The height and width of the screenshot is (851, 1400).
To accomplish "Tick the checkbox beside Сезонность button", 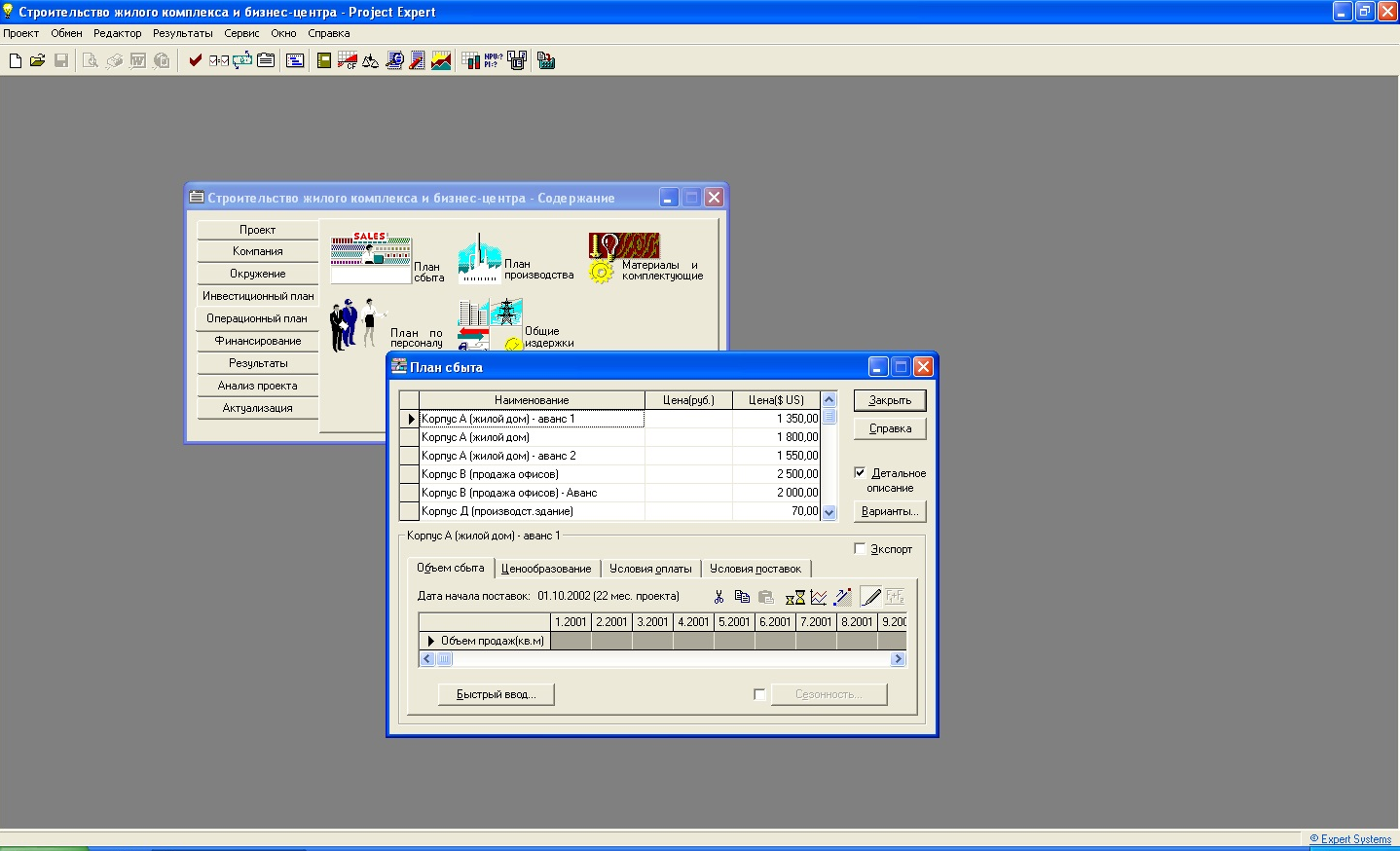I will [x=759, y=694].
